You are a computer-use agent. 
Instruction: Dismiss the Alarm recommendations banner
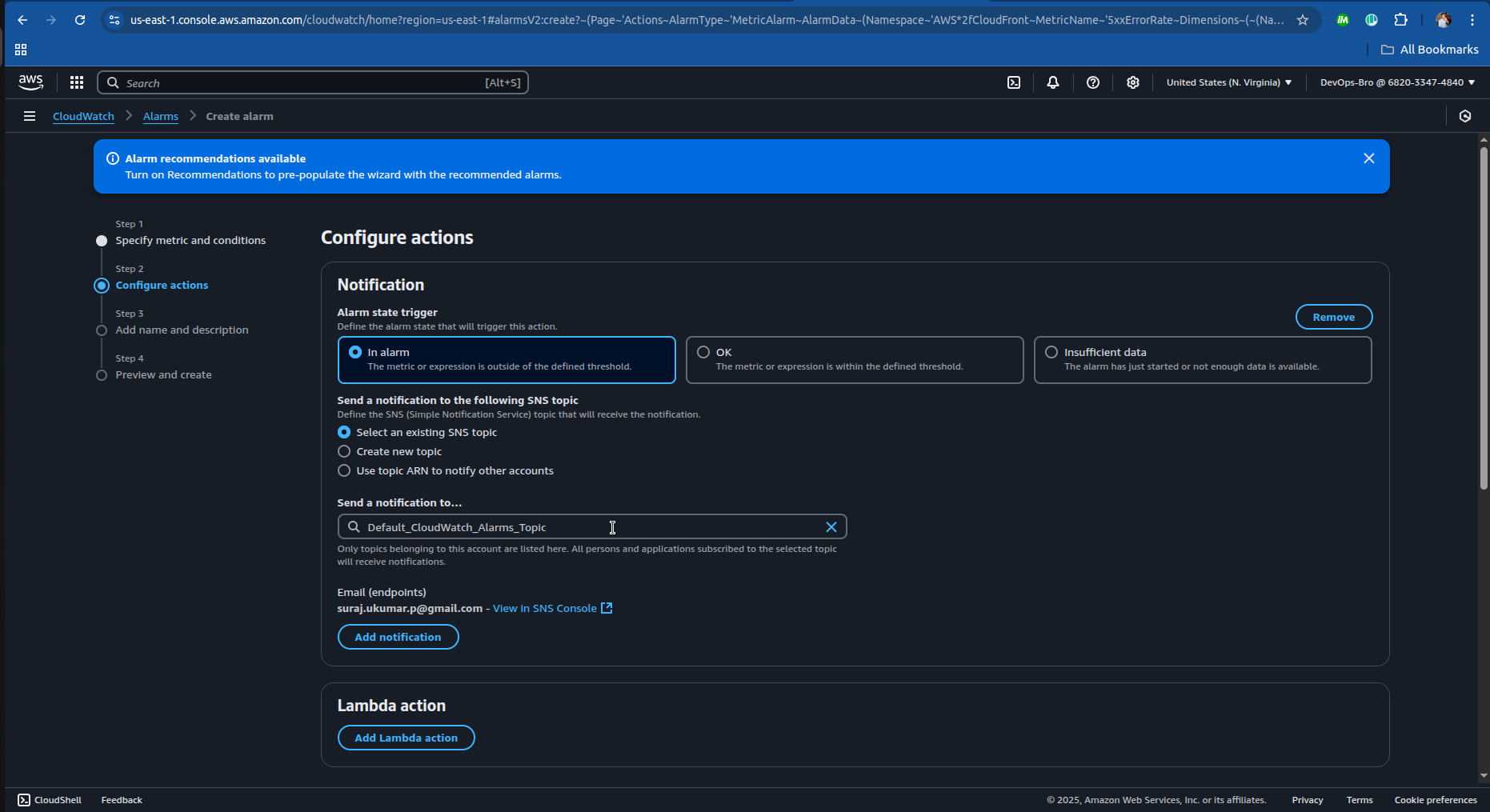pos(1369,158)
